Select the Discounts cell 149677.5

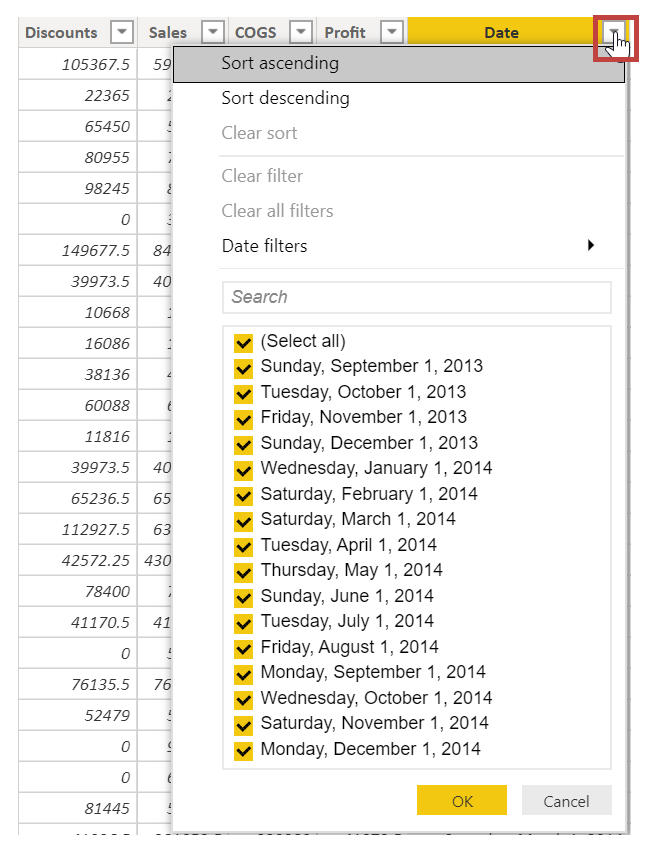pos(78,250)
